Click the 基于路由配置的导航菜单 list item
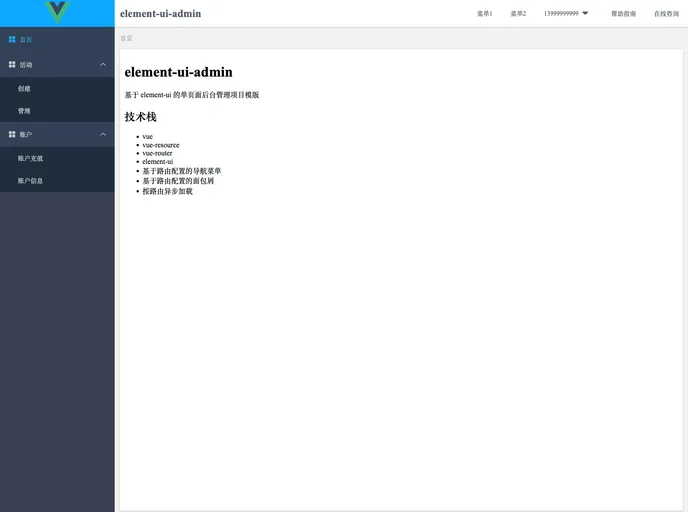 tap(182, 171)
